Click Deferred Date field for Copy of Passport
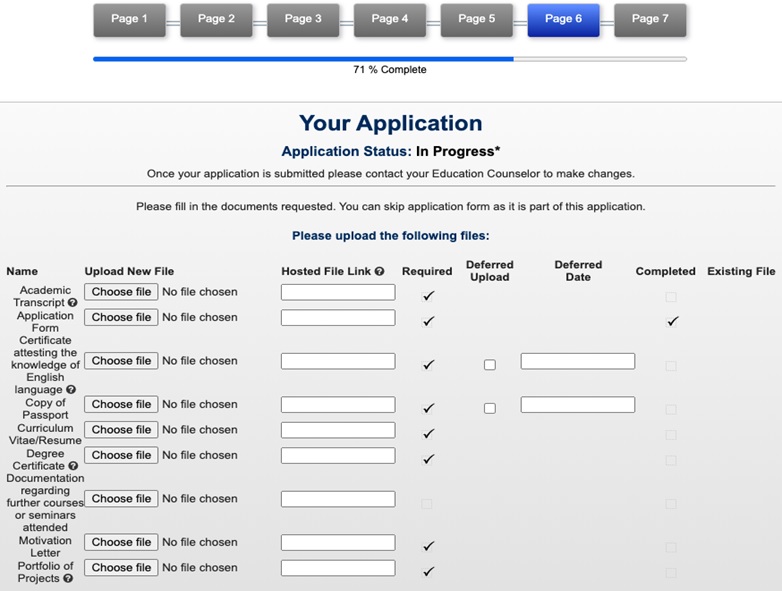 578,404
